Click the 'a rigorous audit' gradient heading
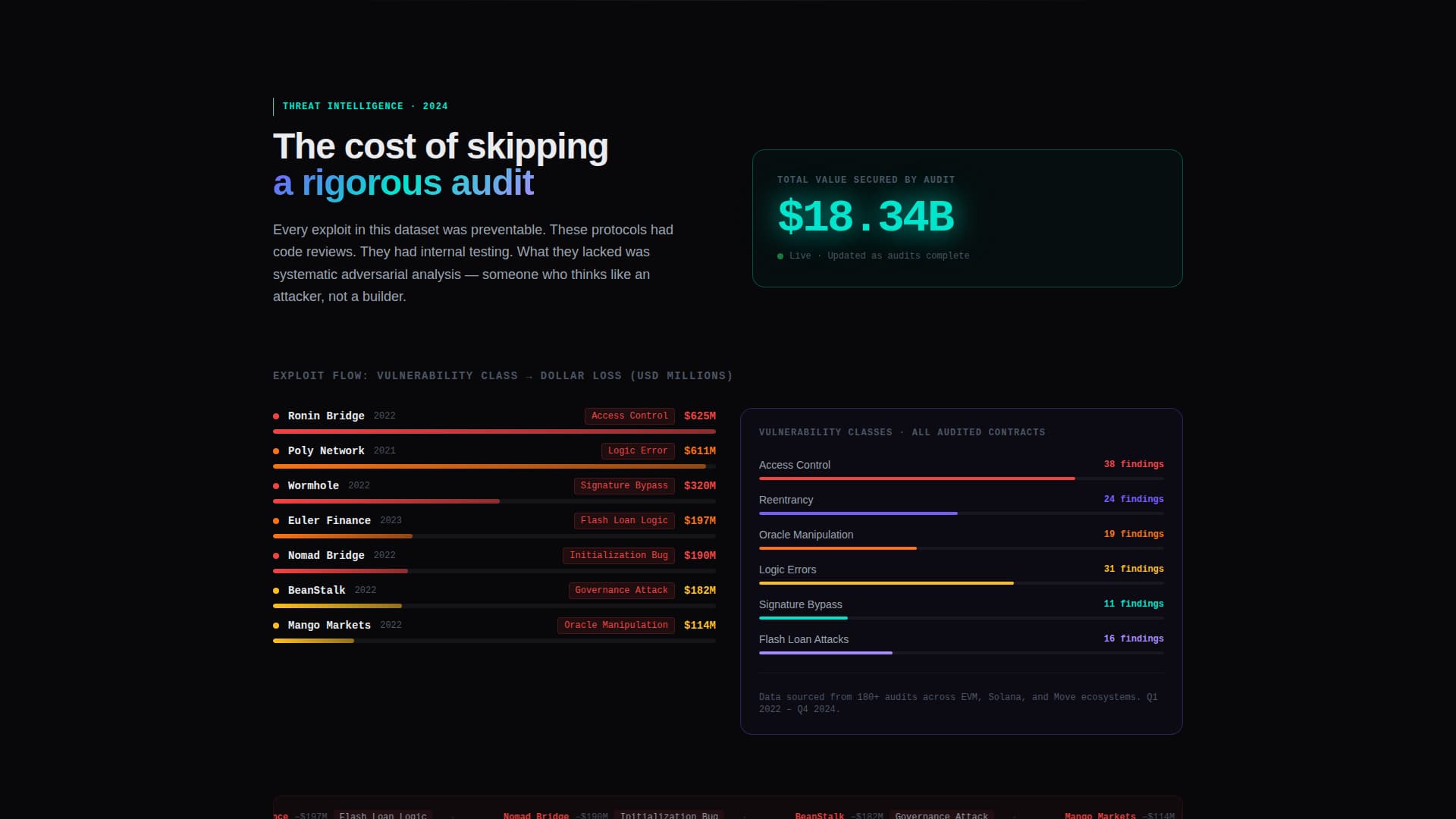Image resolution: width=1456 pixels, height=819 pixels. [403, 184]
